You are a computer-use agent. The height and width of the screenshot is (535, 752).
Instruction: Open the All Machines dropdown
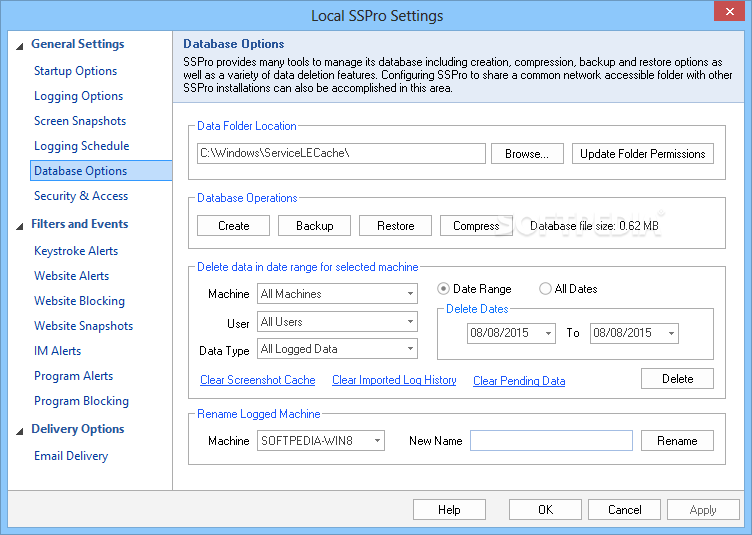[337, 293]
